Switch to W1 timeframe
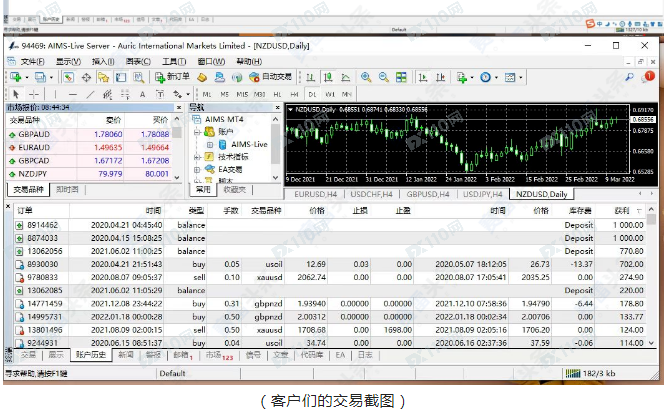 pyautogui.click(x=330, y=94)
